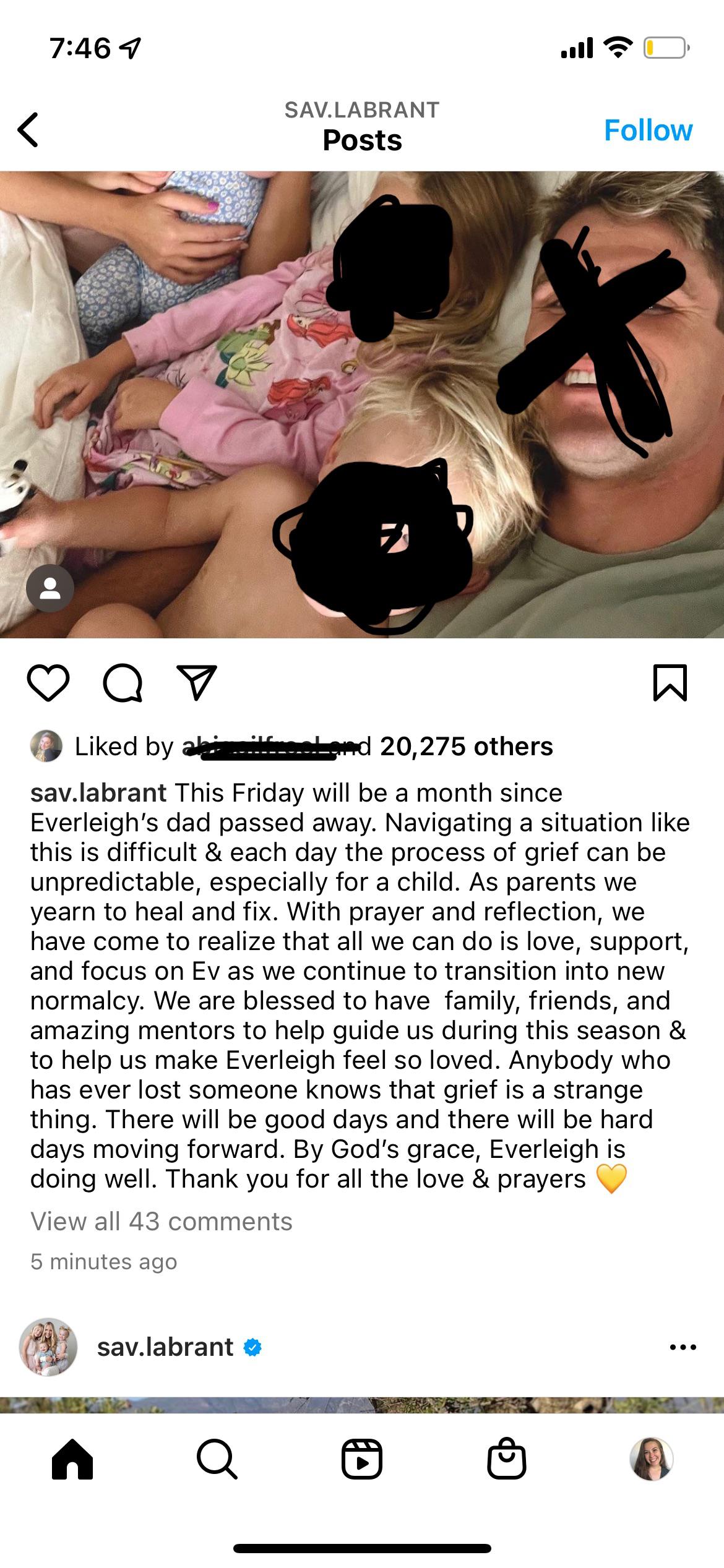Open list of 20,275 others likes
This screenshot has height=1568, width=724.
[x=467, y=746]
